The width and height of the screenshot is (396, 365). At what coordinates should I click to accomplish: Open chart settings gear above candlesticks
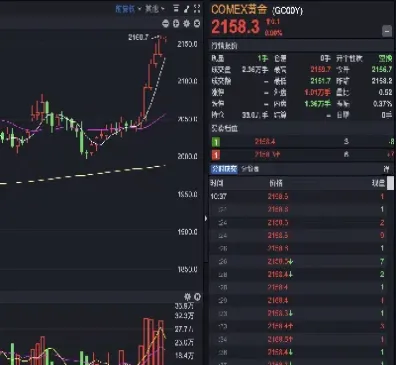coord(186,24)
